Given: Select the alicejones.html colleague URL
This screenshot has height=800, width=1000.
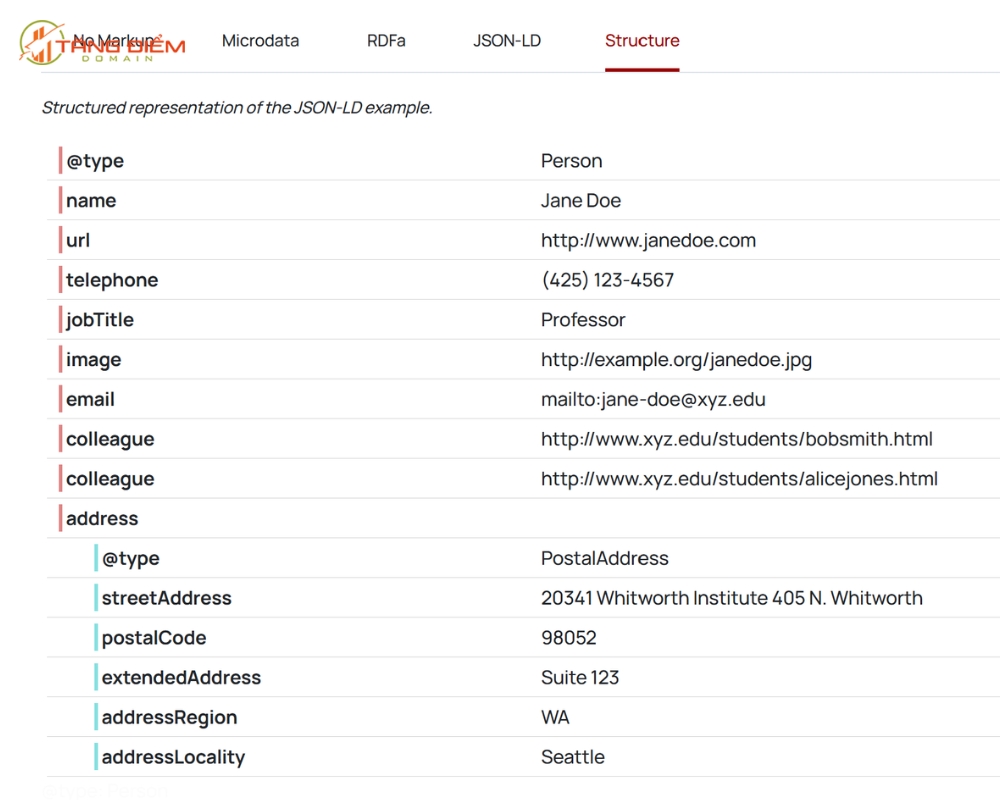Looking at the screenshot, I should [x=739, y=479].
